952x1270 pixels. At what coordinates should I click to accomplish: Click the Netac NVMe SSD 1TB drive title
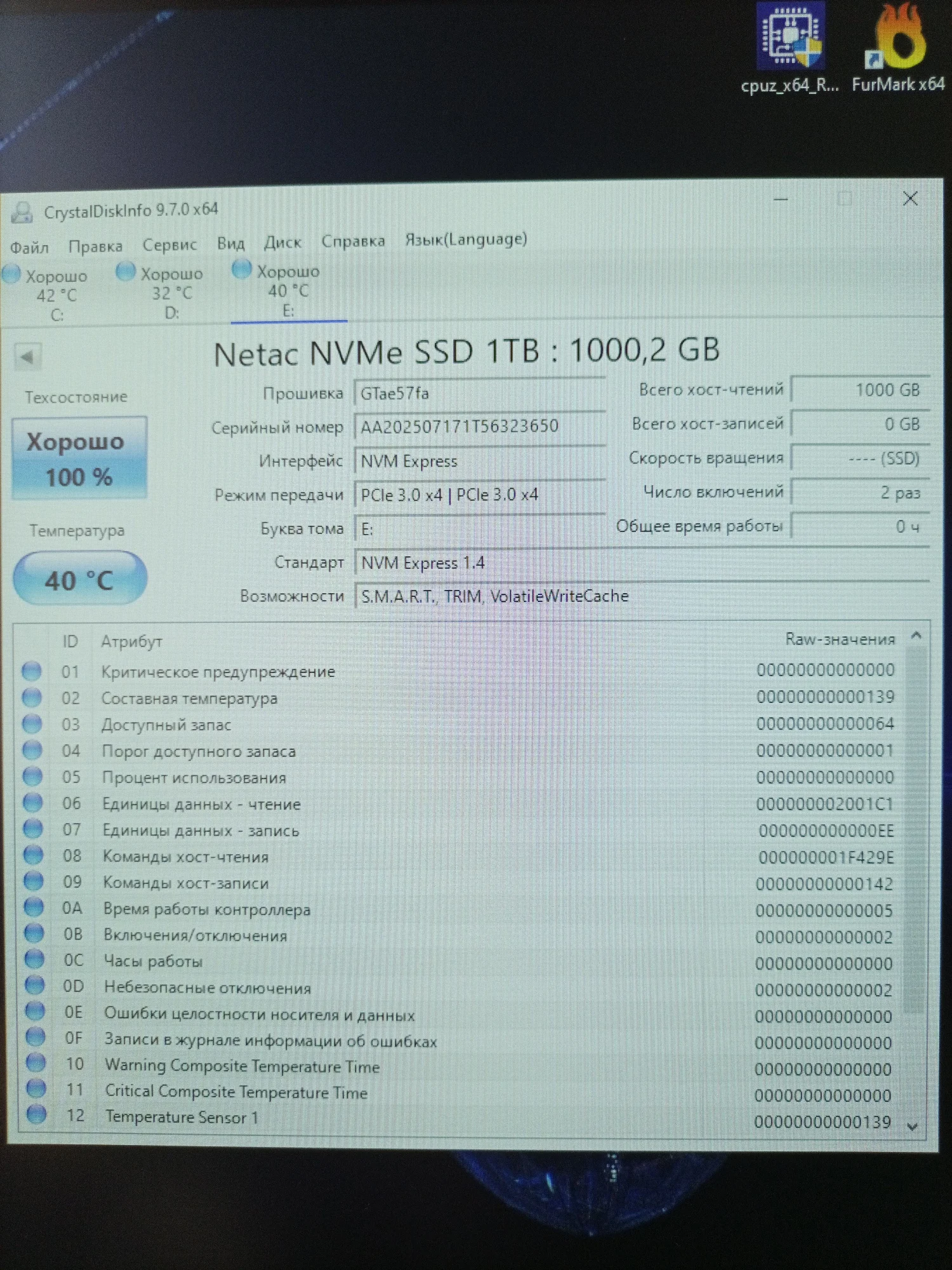coord(466,352)
